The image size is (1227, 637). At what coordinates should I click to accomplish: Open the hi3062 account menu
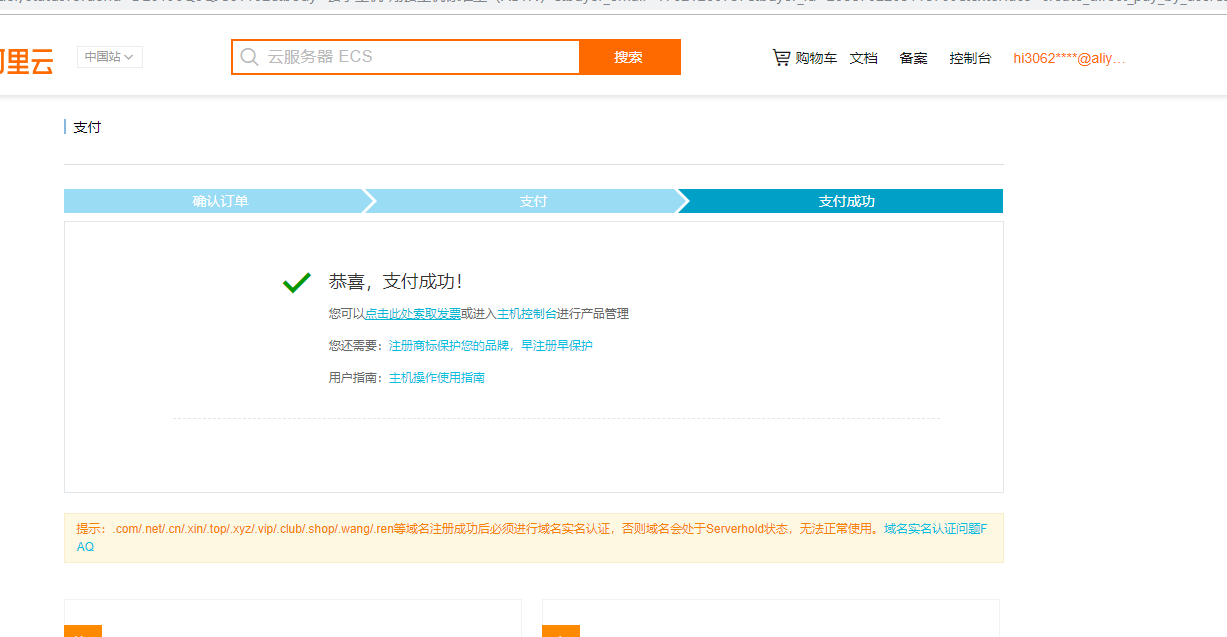[x=1068, y=58]
